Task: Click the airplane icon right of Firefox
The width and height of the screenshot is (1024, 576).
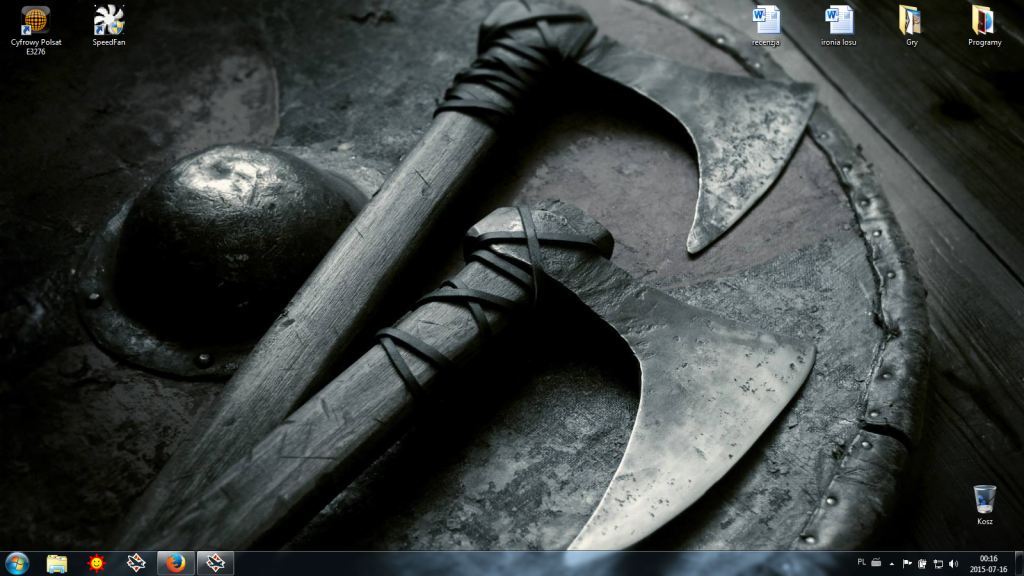Action: tap(216, 564)
